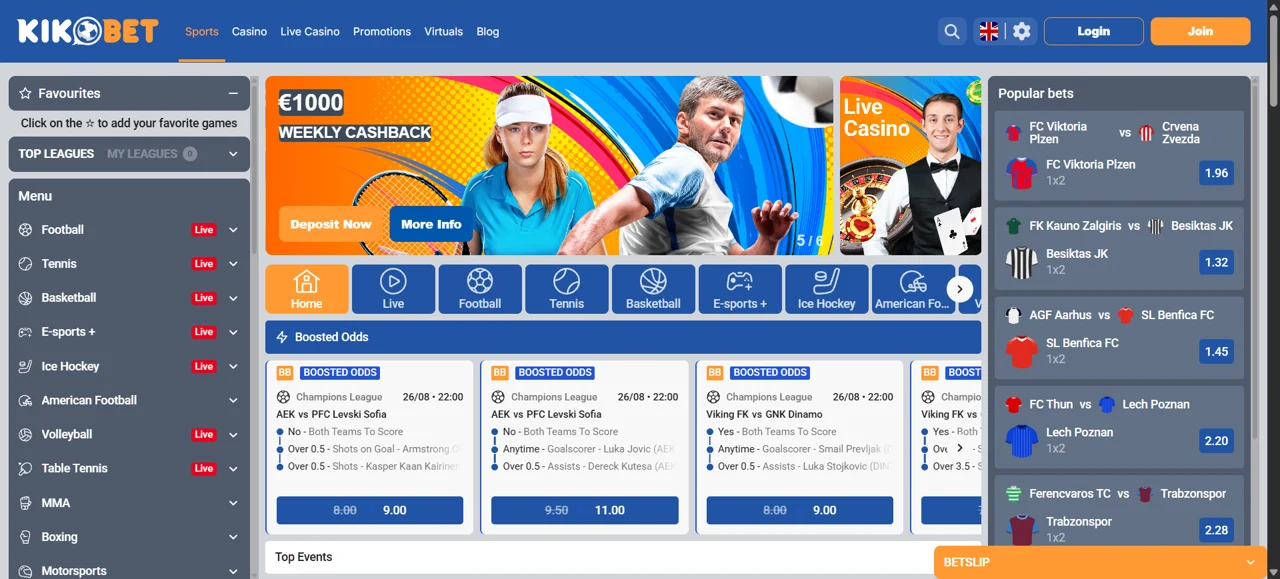The image size is (1280, 579).
Task: Select 11.00 boosted odds button
Action: point(585,510)
